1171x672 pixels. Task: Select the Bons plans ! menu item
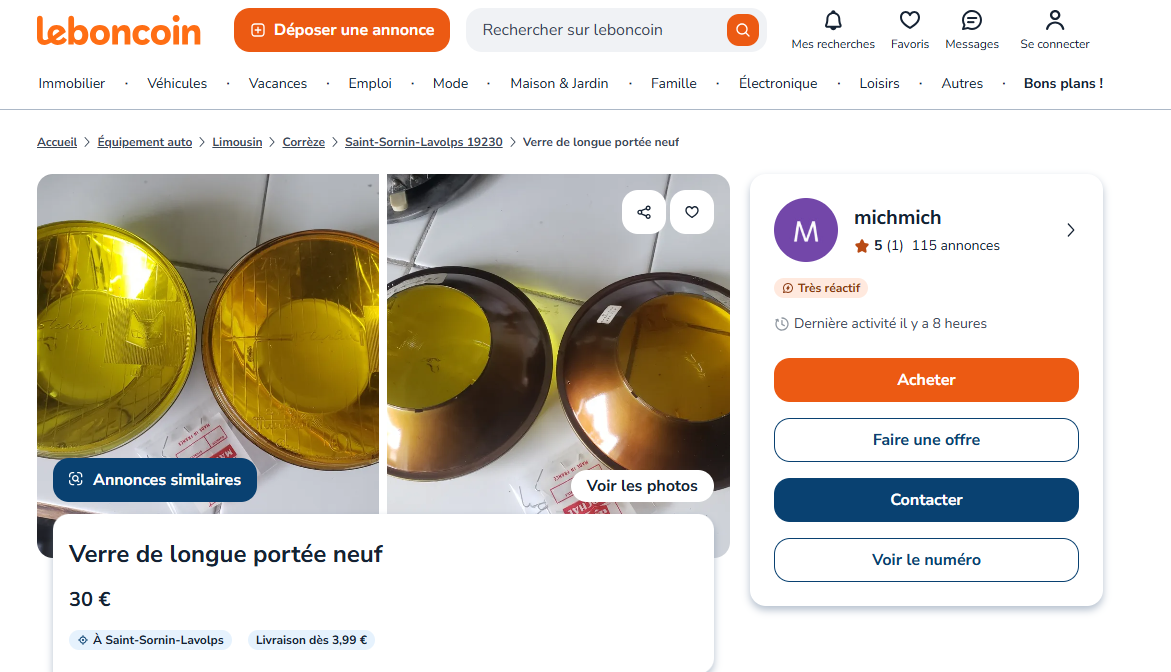1063,84
